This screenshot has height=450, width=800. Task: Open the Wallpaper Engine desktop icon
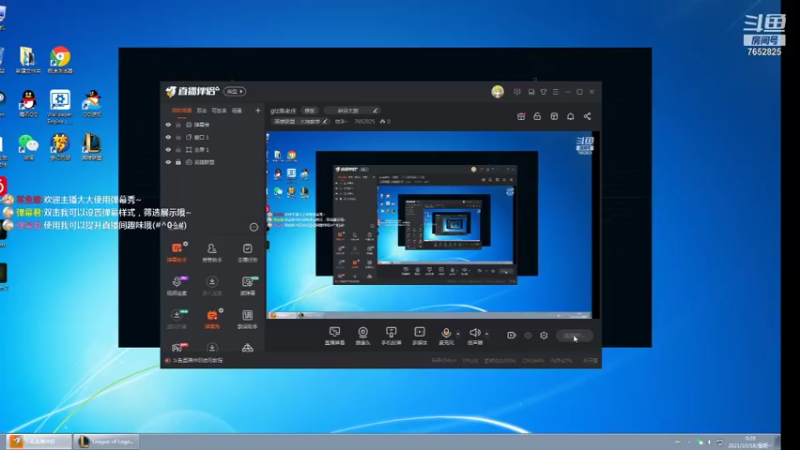[x=60, y=107]
